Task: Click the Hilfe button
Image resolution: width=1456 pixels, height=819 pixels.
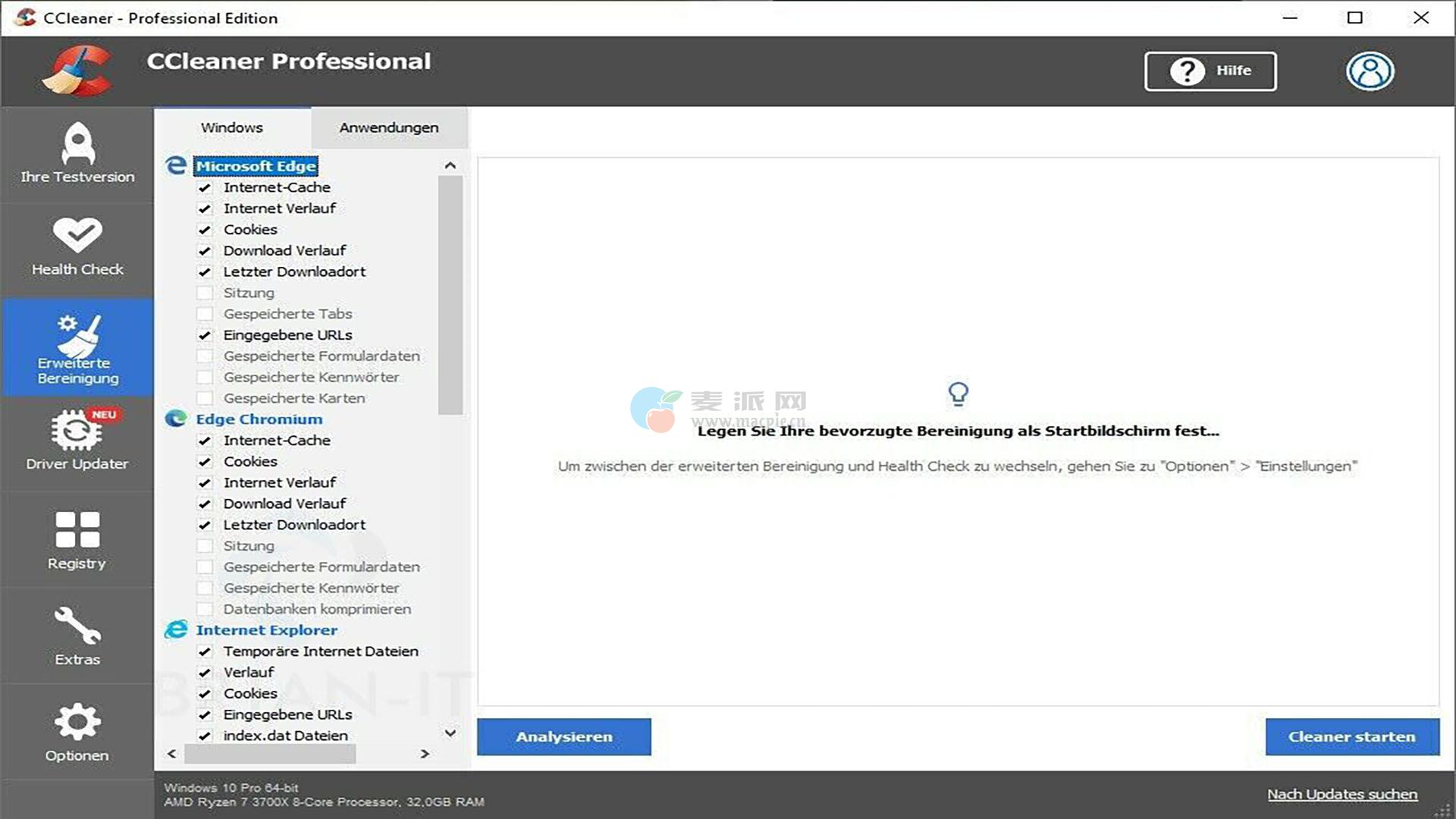Action: [1210, 71]
